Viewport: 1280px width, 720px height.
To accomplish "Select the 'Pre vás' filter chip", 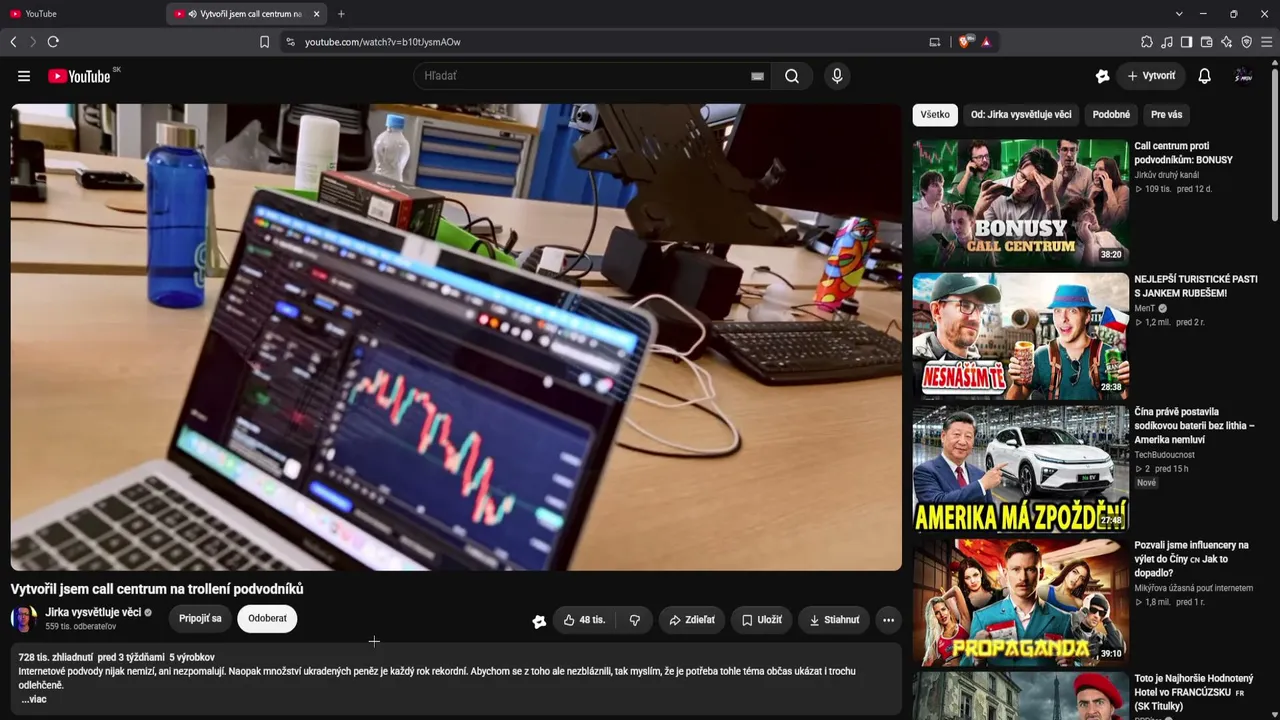I will (1166, 115).
